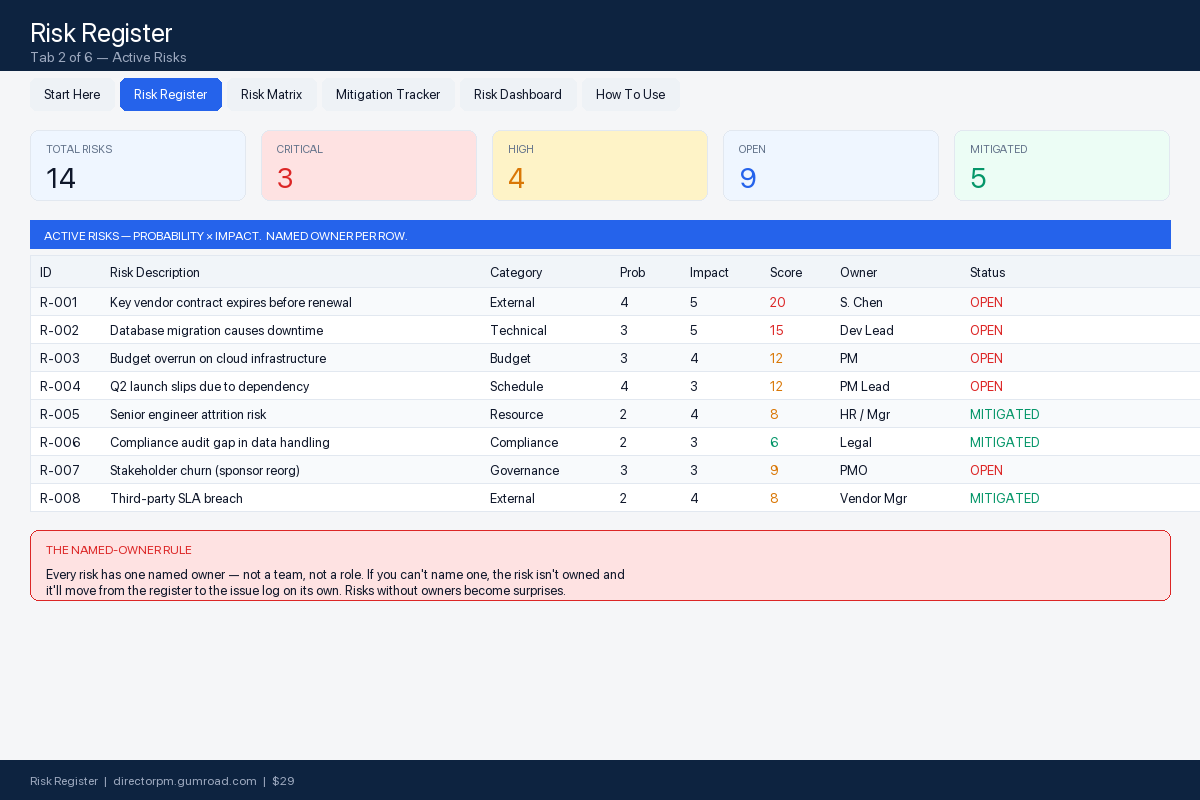Click the score 20 for R-001

[x=778, y=302]
